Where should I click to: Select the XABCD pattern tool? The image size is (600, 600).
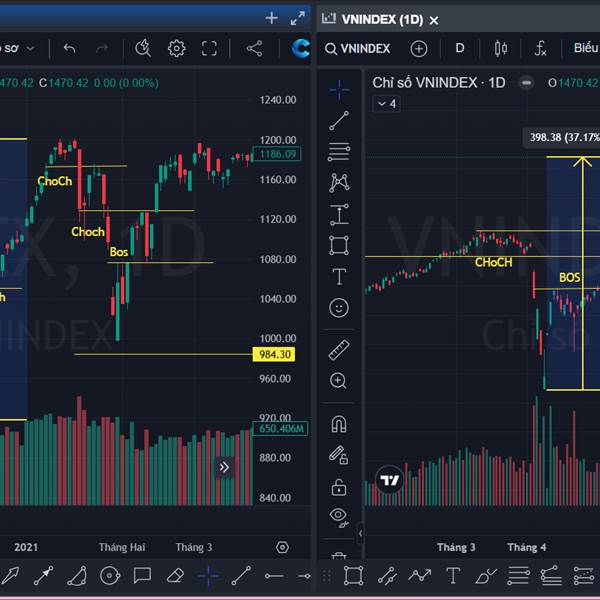click(339, 183)
